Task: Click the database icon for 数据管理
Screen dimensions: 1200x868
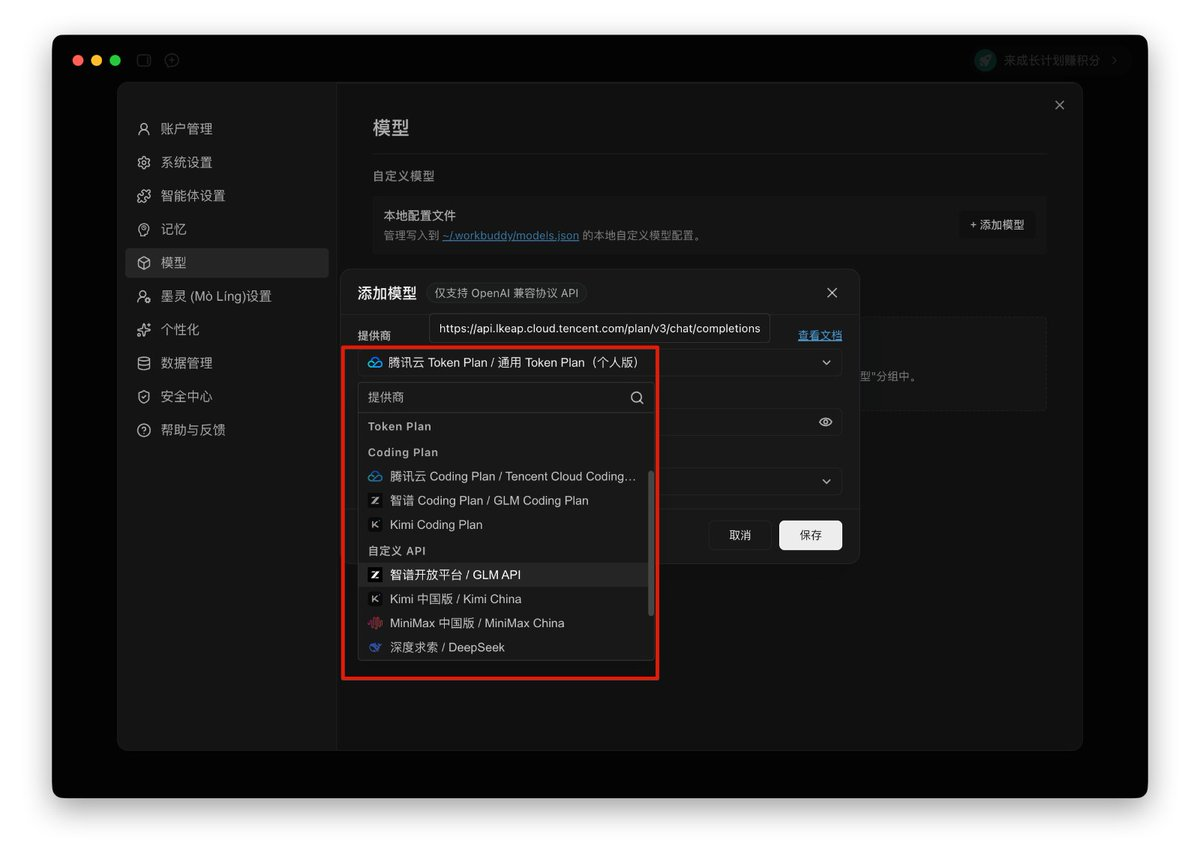Action: point(144,363)
